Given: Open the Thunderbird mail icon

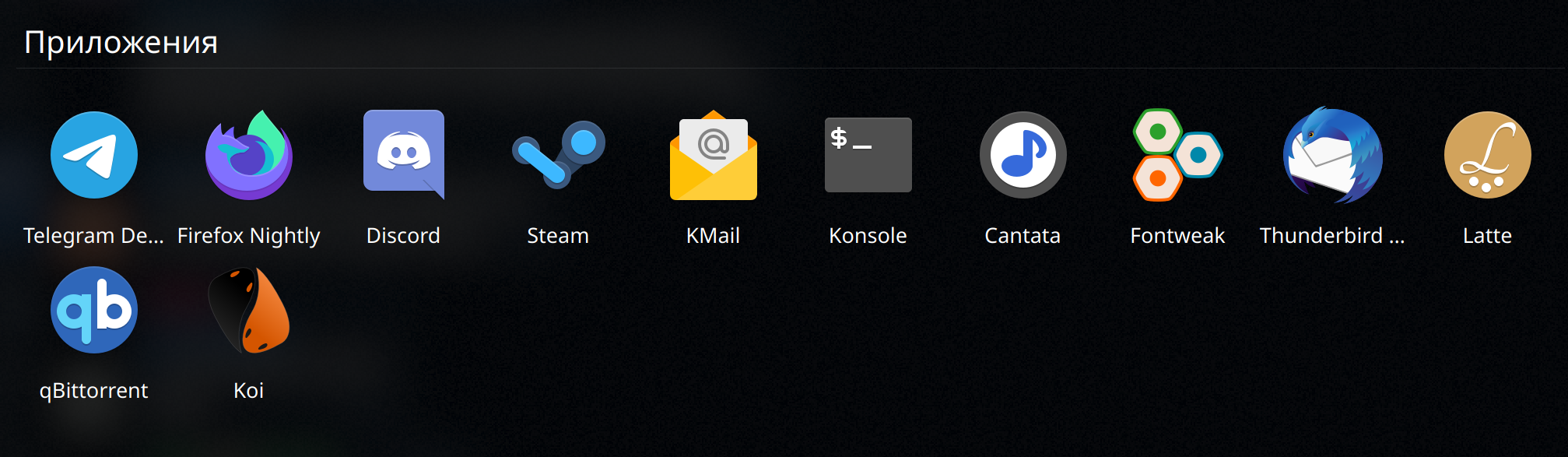Looking at the screenshot, I should (1332, 155).
